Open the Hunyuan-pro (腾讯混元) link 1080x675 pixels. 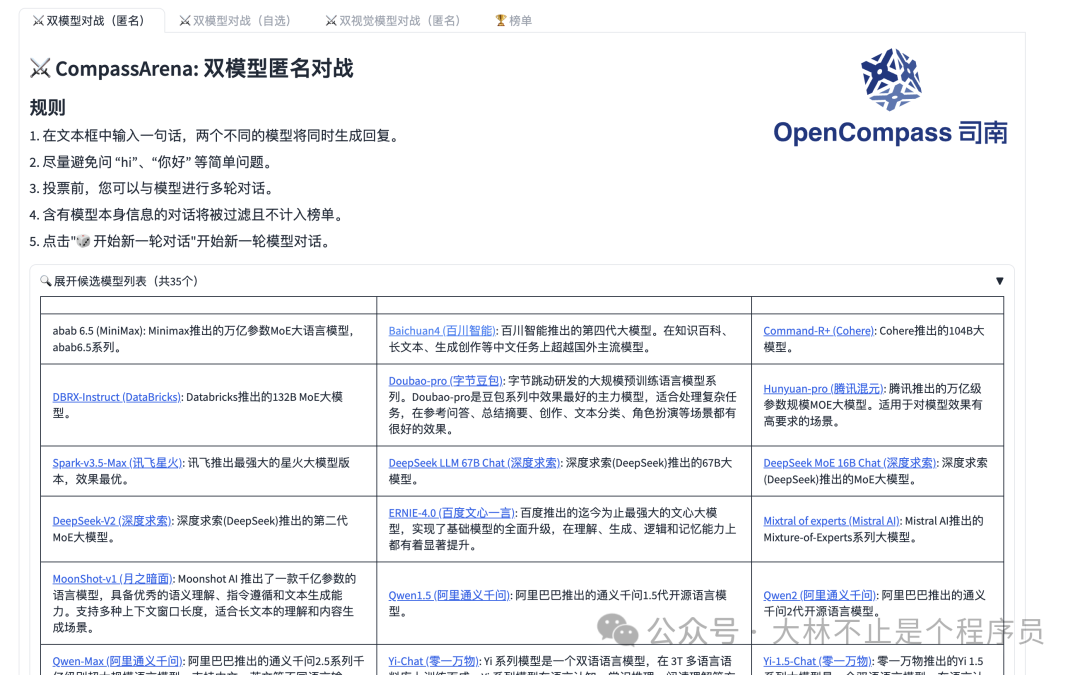tap(822, 388)
